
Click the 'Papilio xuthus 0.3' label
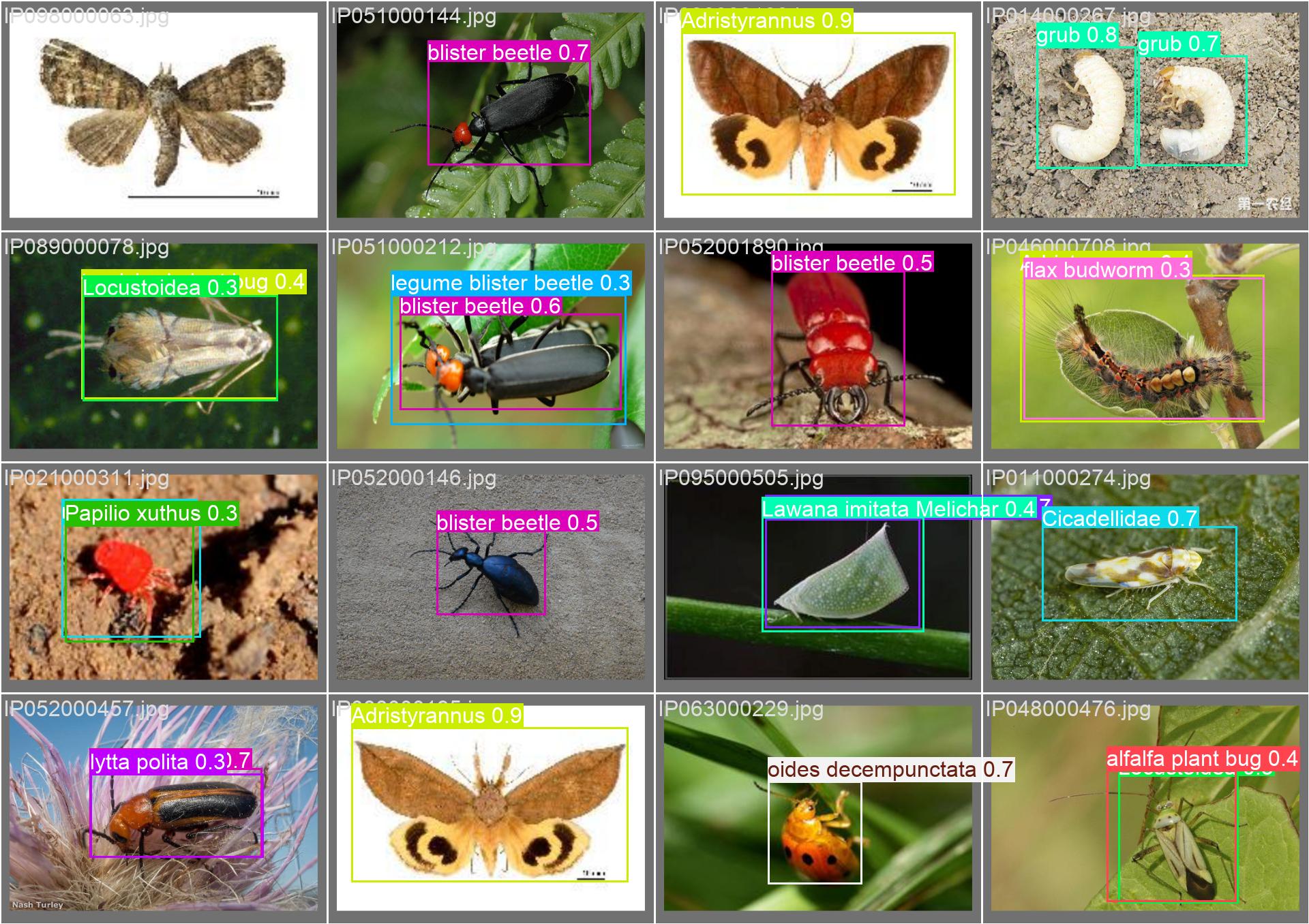click(x=151, y=513)
